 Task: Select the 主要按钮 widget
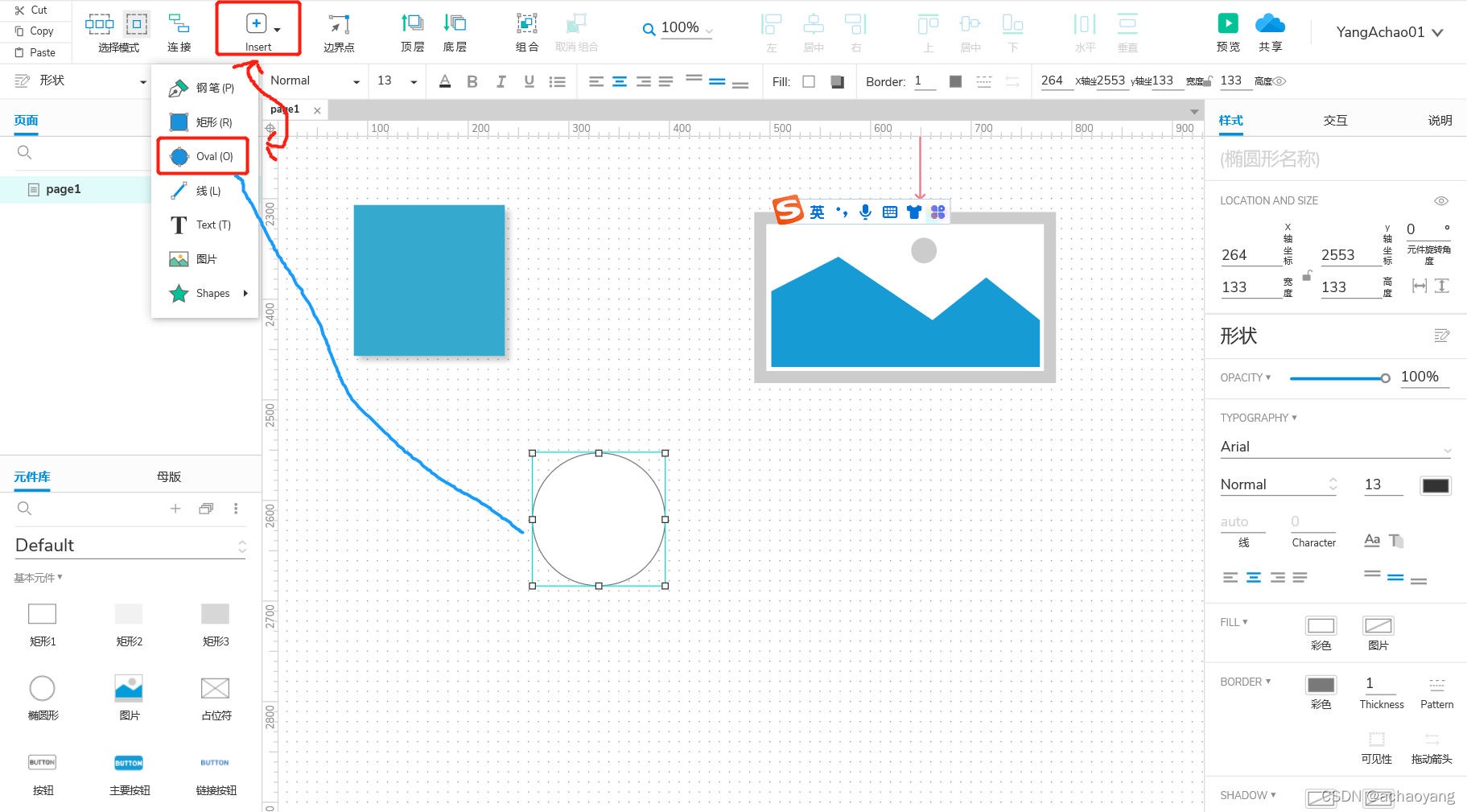129,774
